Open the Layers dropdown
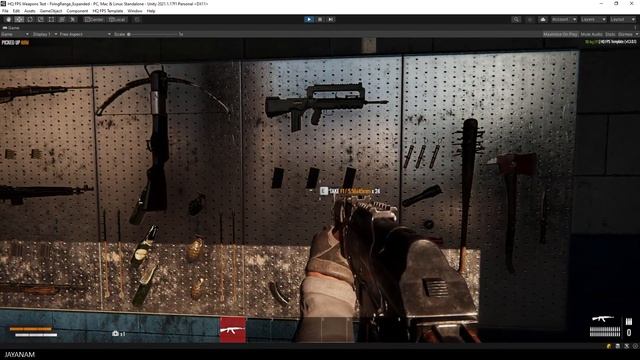 (593, 19)
